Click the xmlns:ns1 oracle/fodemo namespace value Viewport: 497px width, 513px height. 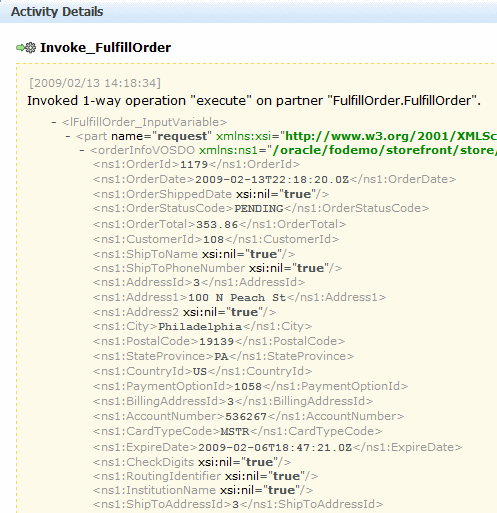pyautogui.click(x=385, y=150)
